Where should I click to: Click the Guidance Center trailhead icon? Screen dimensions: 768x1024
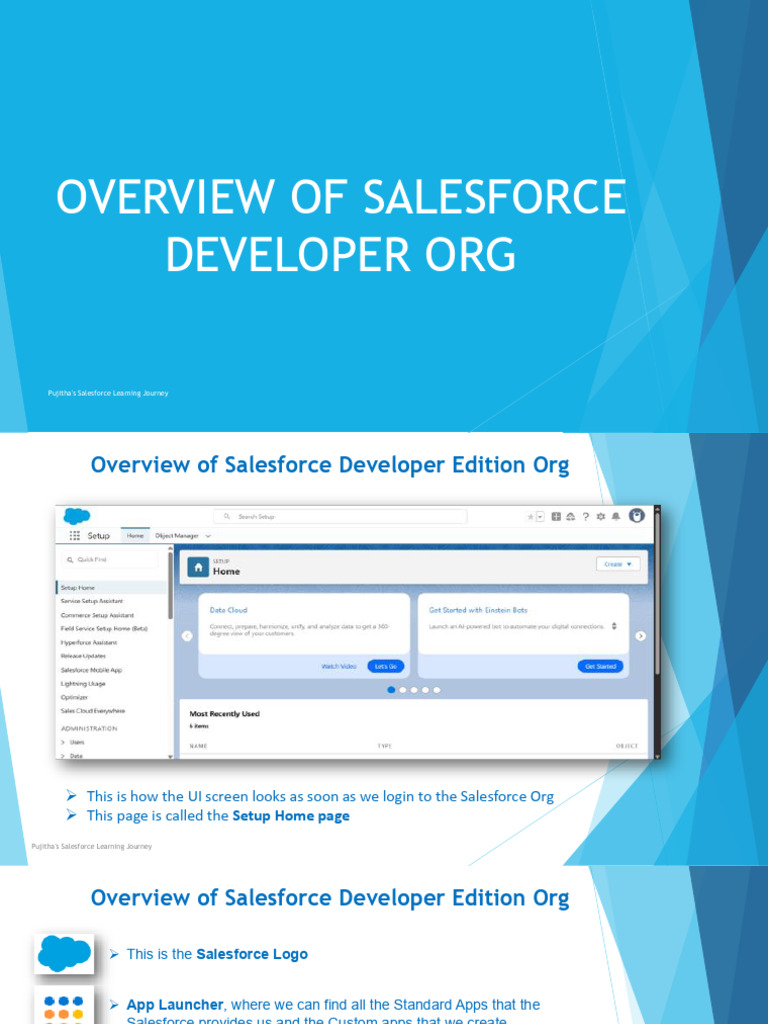click(571, 517)
